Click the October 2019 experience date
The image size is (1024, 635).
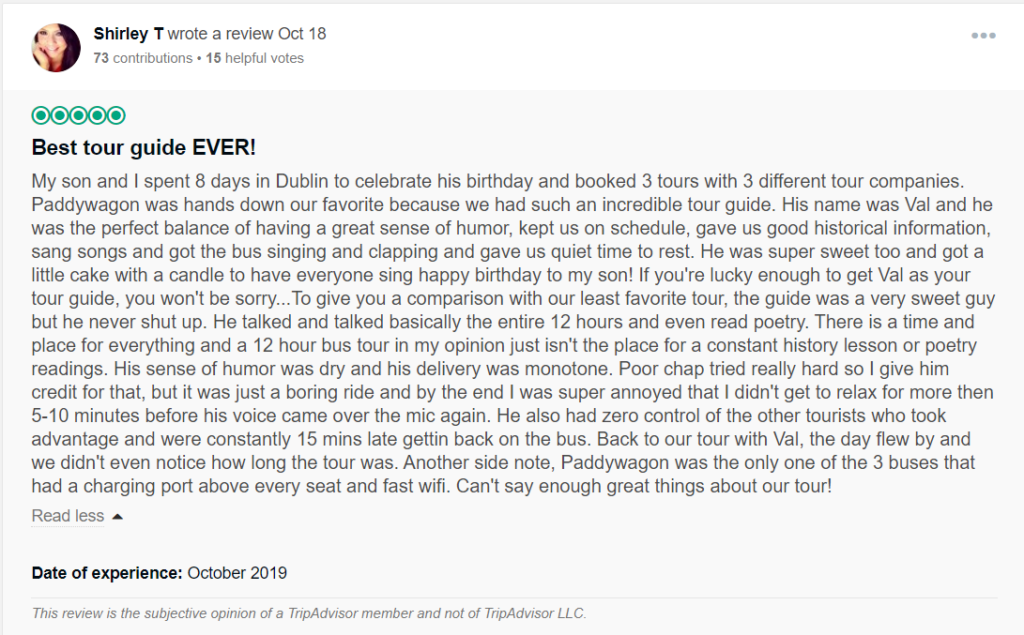237,573
